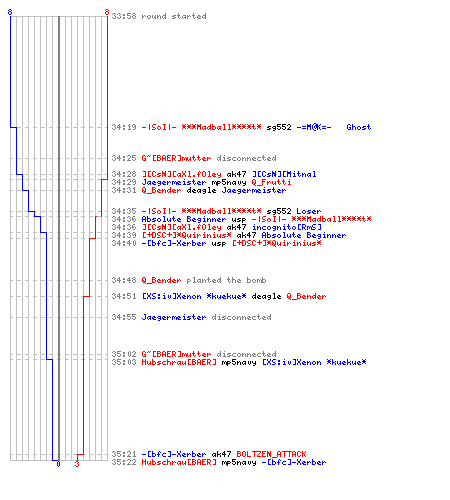Click Hubschrau[BAER] mp5navy kill at 35:03
Image resolution: width=450 pixels, height=500 pixels.
coord(239,362)
